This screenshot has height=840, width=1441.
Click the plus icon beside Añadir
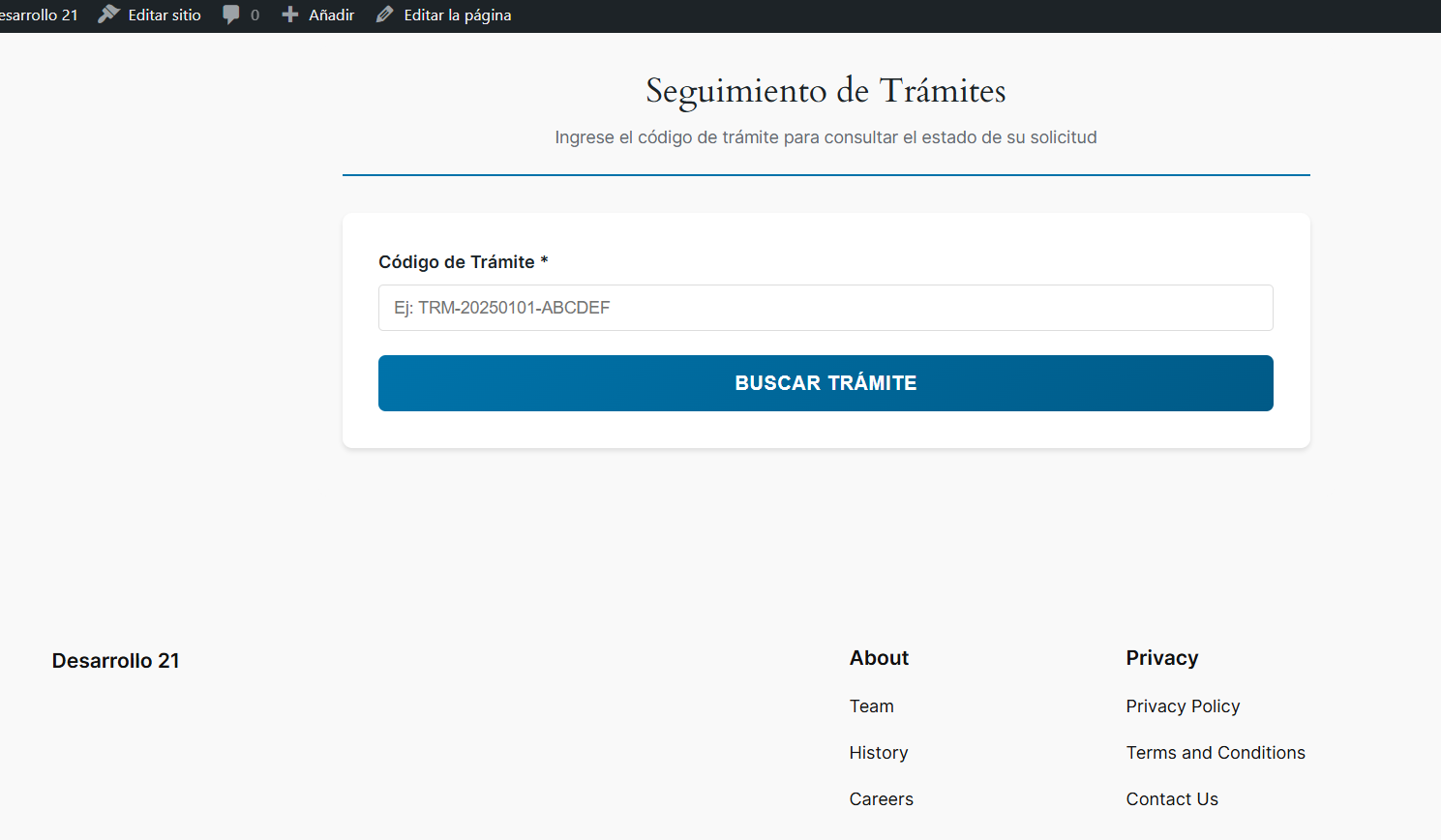(290, 15)
